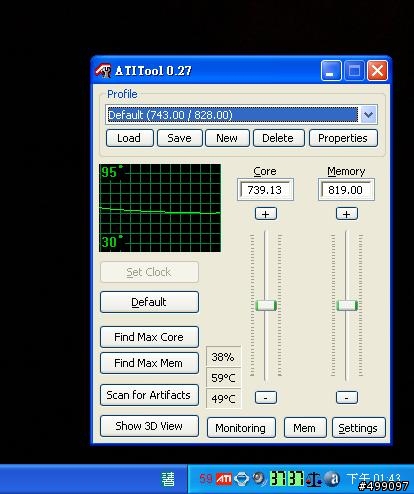Click the red ATI tray icon
Viewport: 414px width, 494px height.
(224, 479)
